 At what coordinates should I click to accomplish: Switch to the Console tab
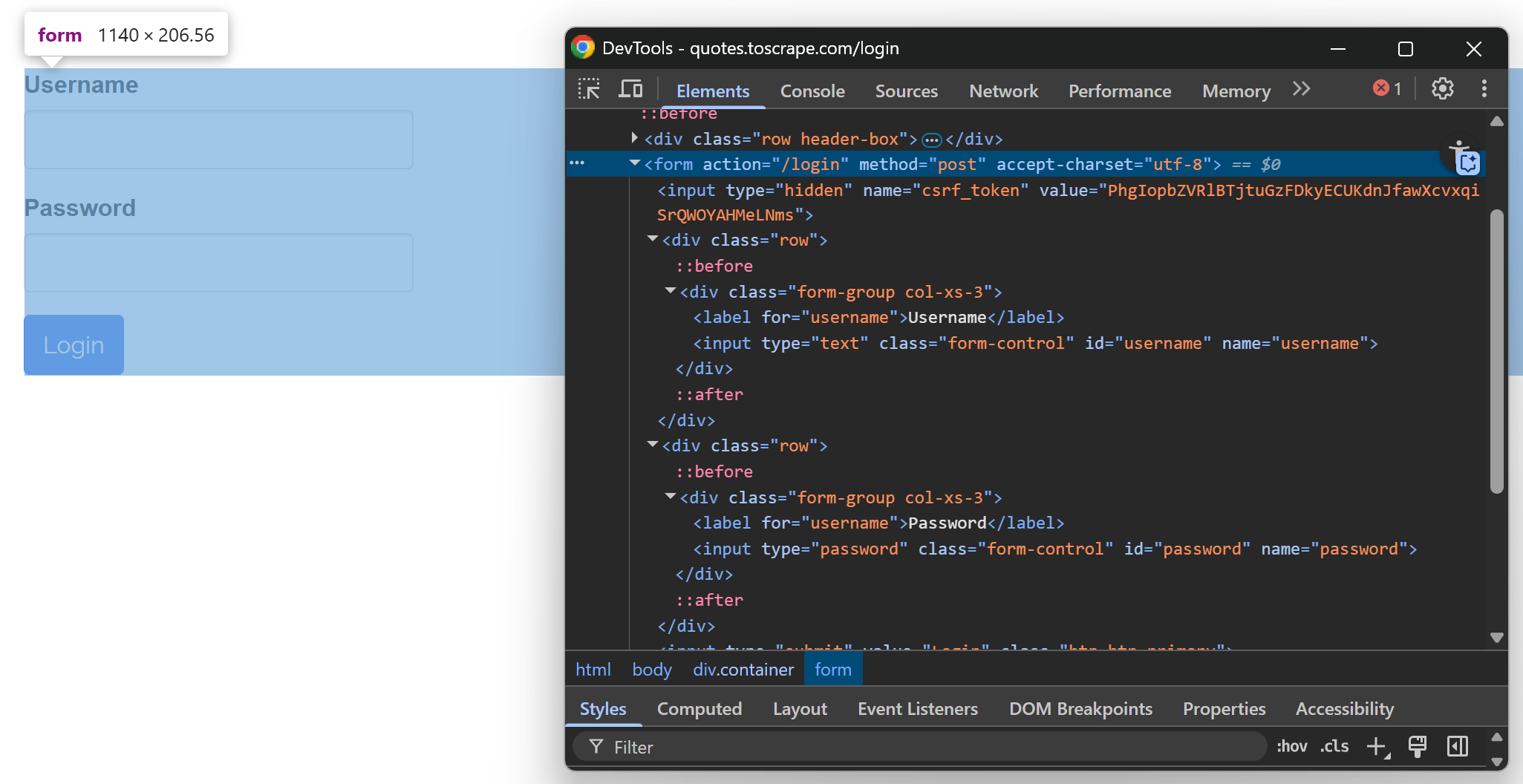(812, 91)
